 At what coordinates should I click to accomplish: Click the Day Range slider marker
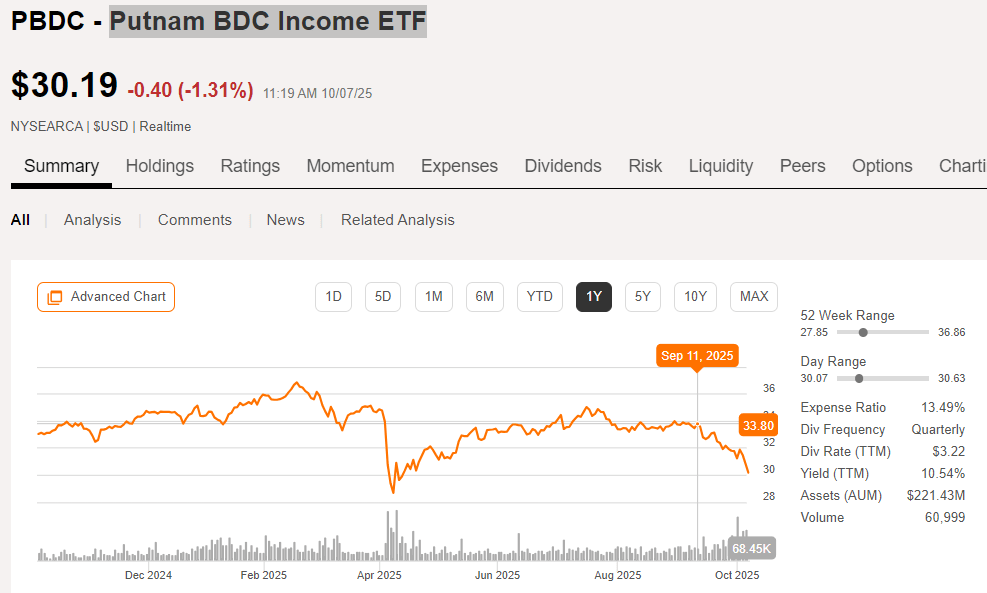859,378
